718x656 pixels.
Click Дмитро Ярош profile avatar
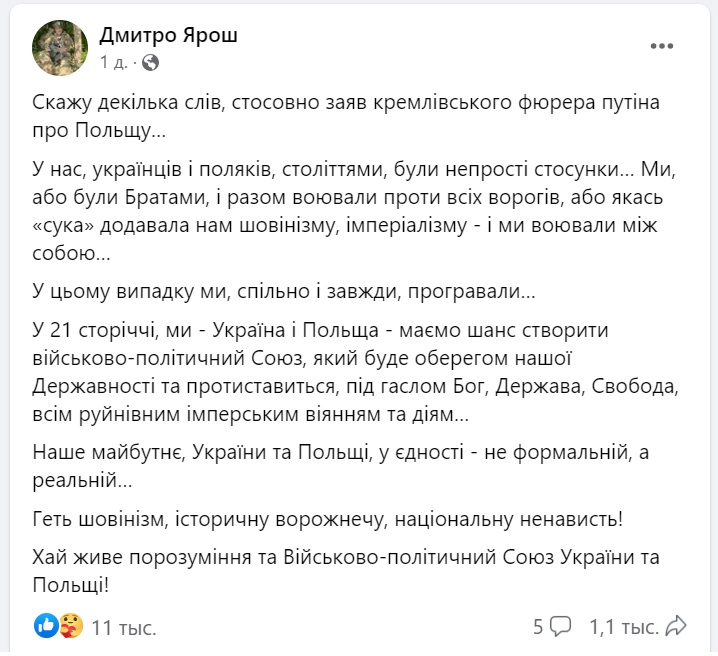click(60, 48)
